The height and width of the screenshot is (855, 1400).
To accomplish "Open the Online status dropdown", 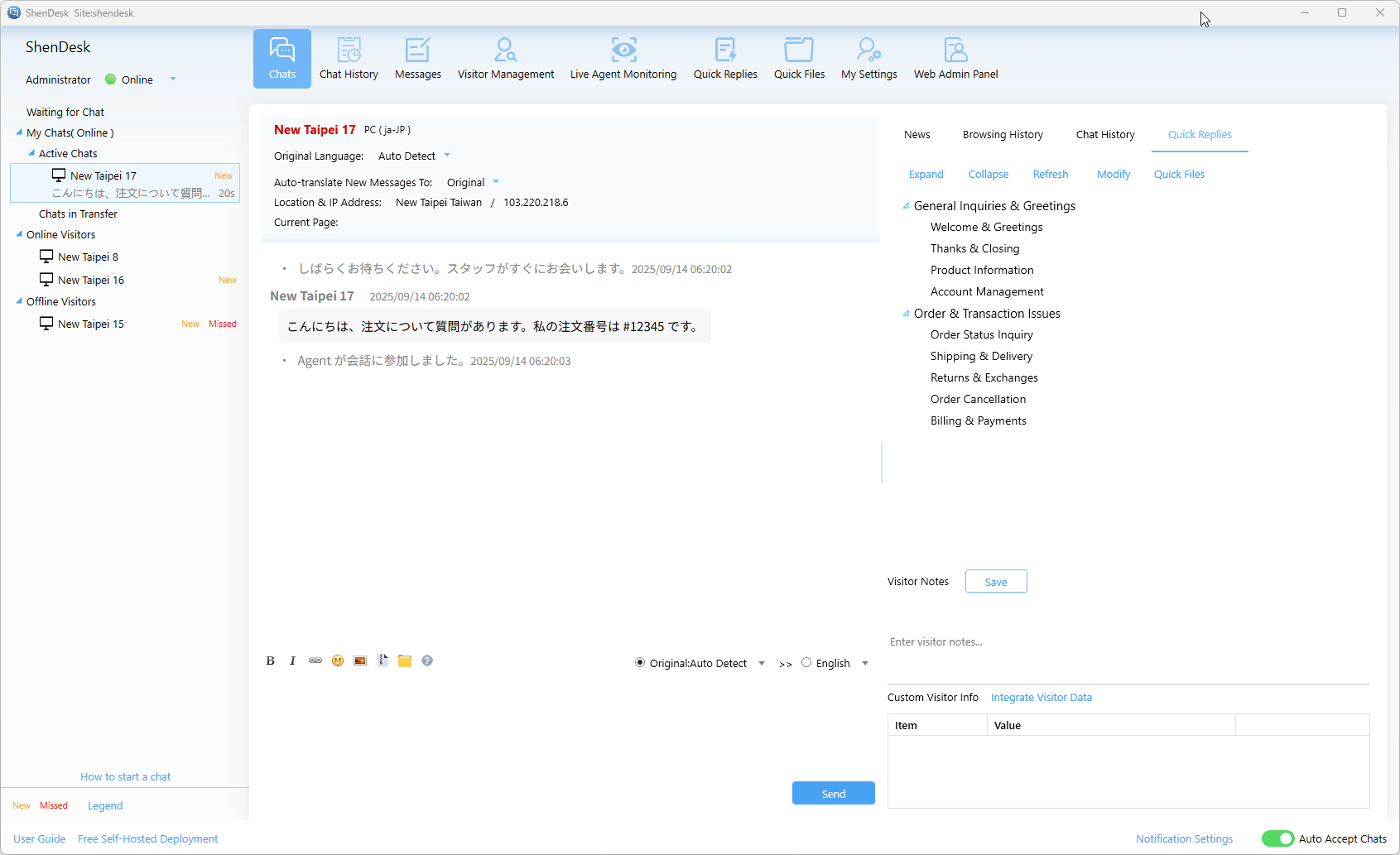I will (x=173, y=79).
